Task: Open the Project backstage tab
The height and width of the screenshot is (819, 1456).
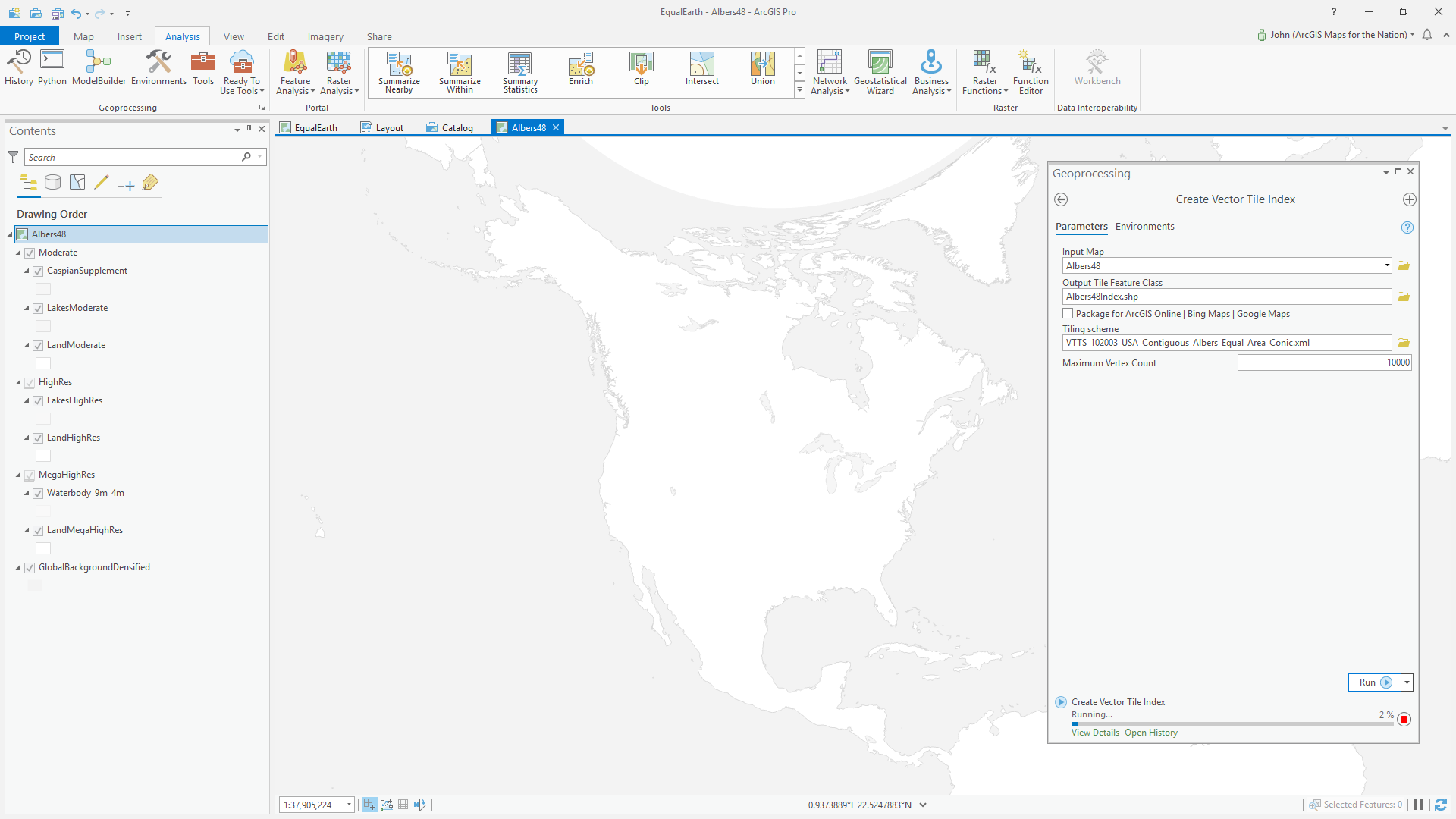Action: click(x=30, y=36)
